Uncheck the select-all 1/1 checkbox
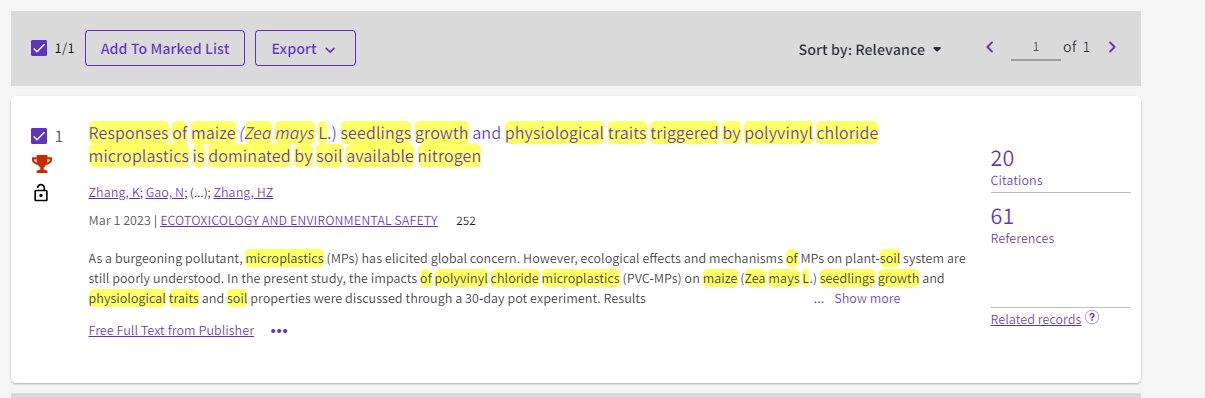 tap(39, 48)
